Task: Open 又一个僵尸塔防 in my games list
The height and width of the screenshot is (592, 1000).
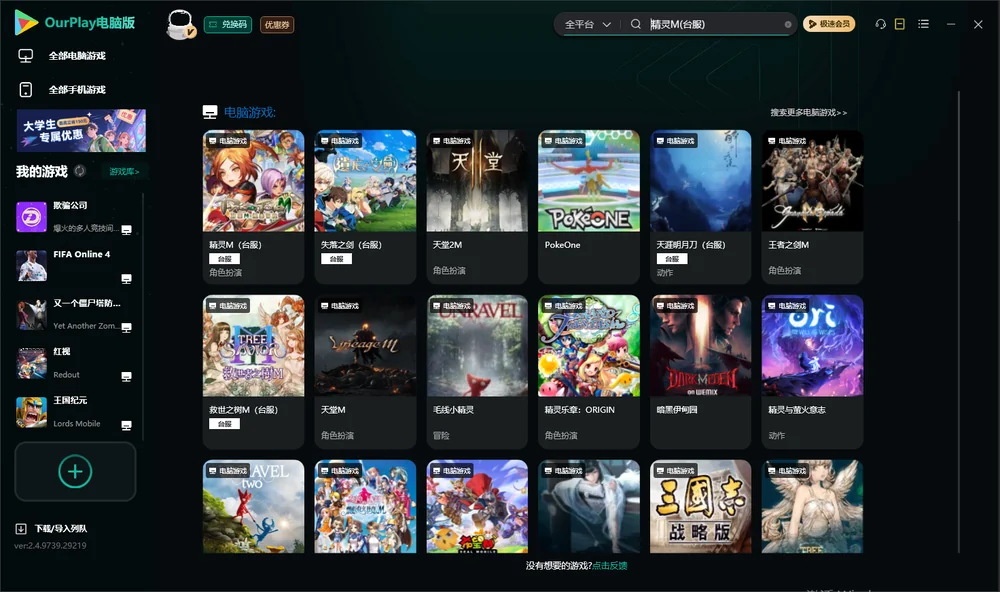Action: [x=75, y=314]
